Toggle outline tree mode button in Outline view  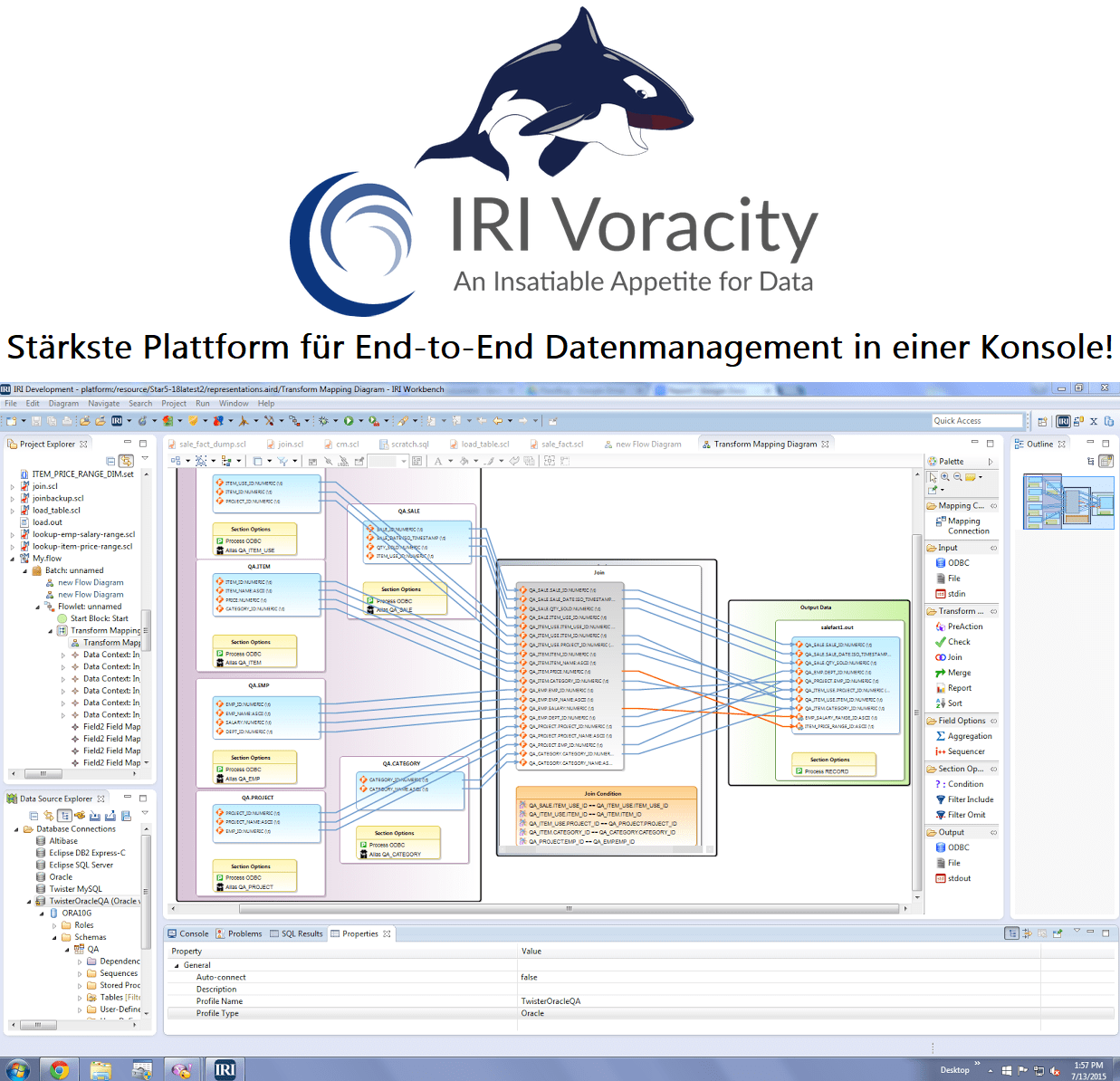[x=1091, y=461]
